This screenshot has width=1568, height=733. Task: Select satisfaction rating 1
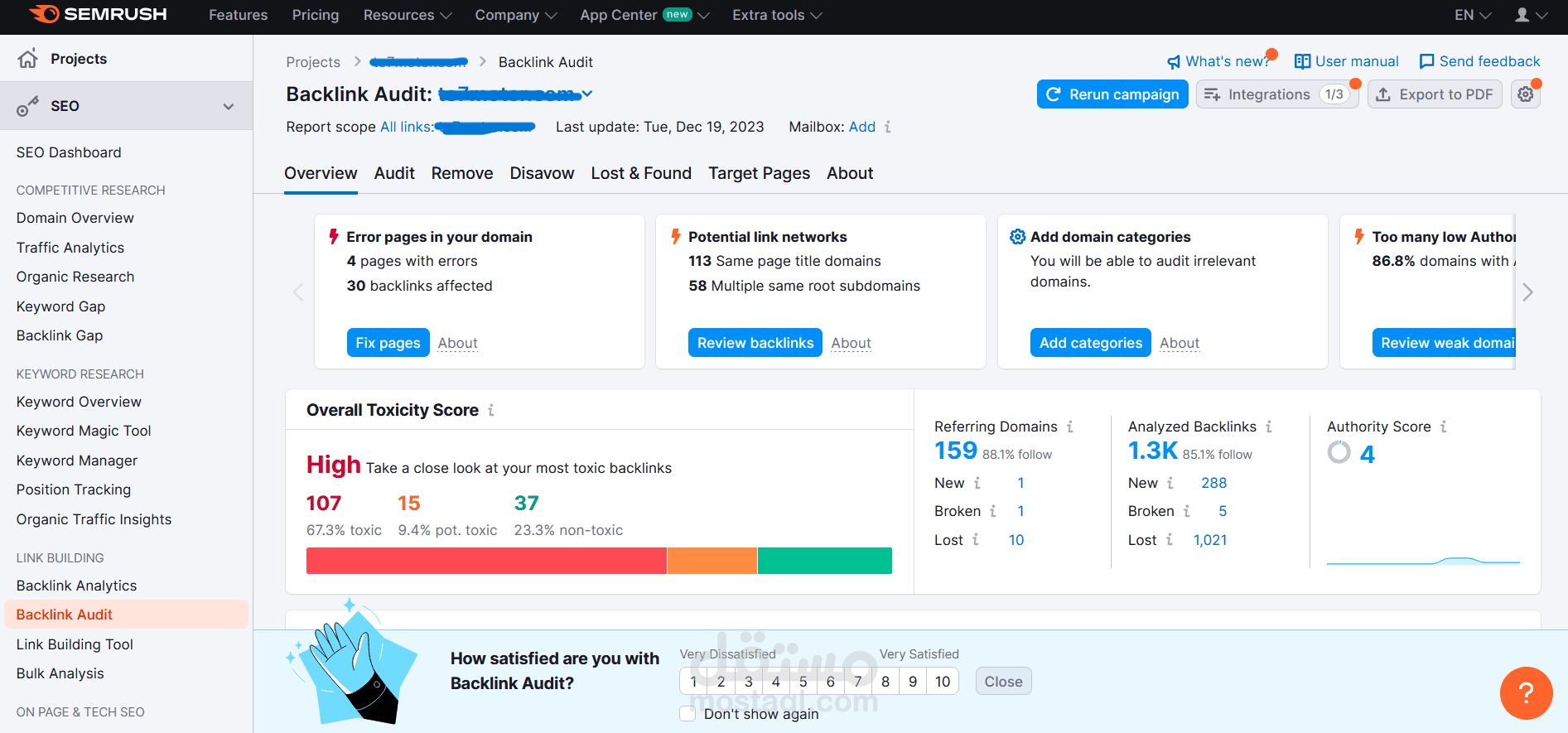pyautogui.click(x=693, y=682)
